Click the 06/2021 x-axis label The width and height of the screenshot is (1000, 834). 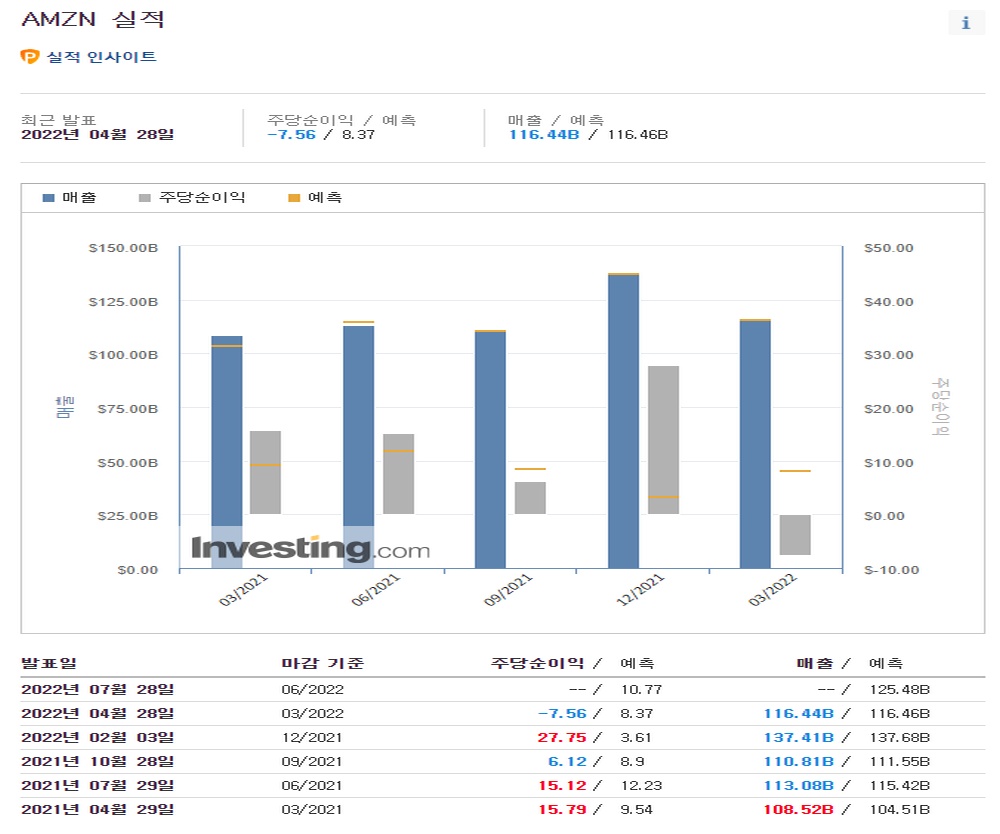point(376,590)
